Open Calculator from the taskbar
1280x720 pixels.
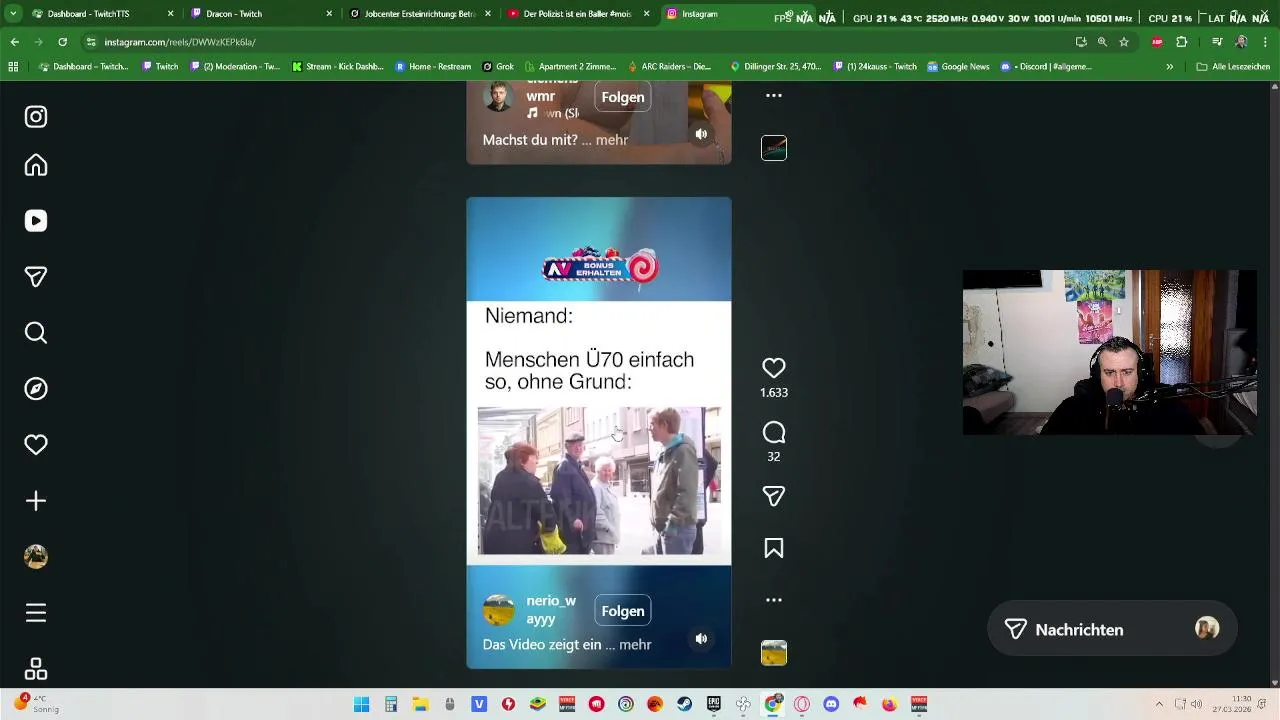[x=391, y=704]
